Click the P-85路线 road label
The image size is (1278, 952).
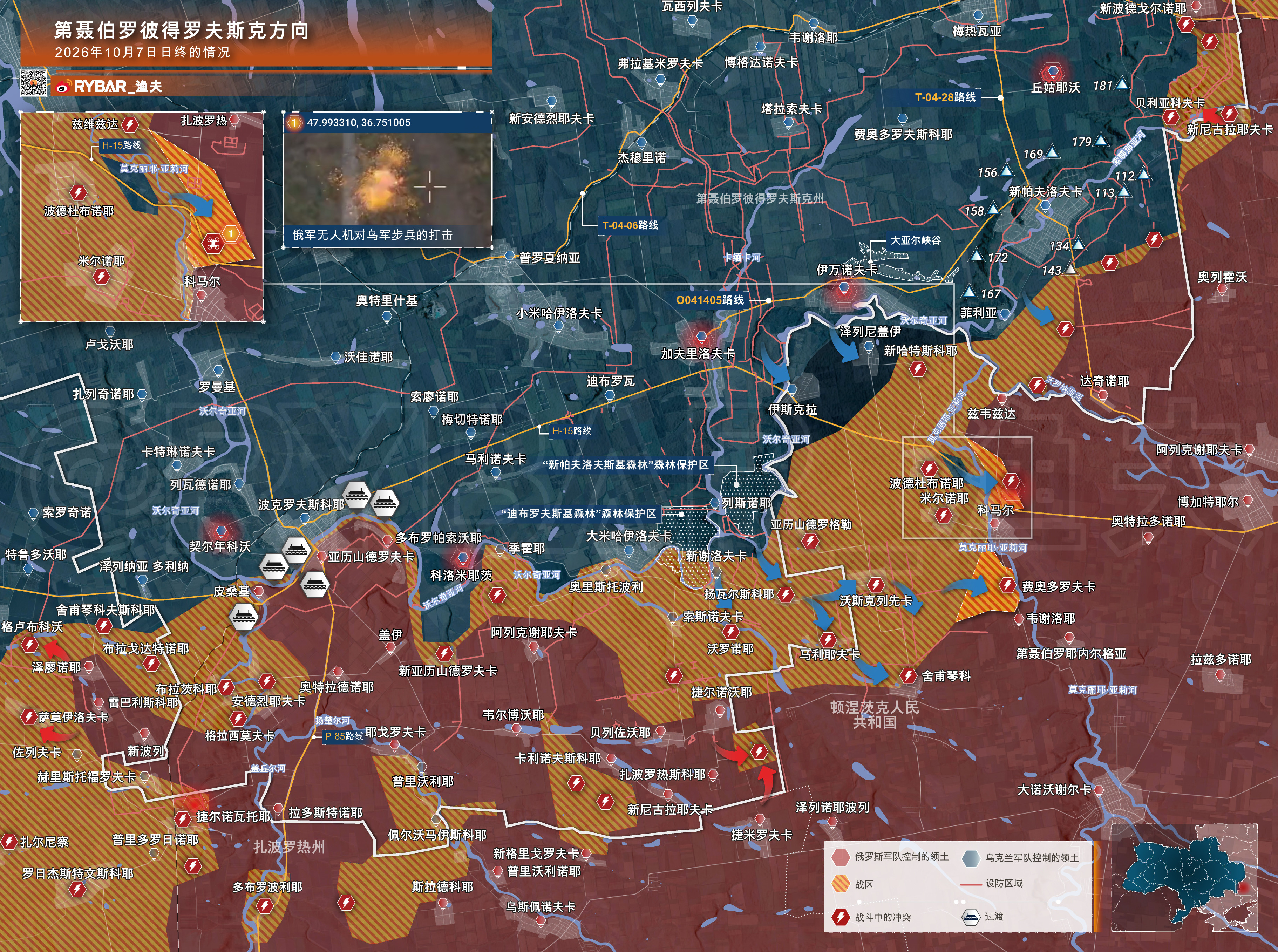[344, 736]
